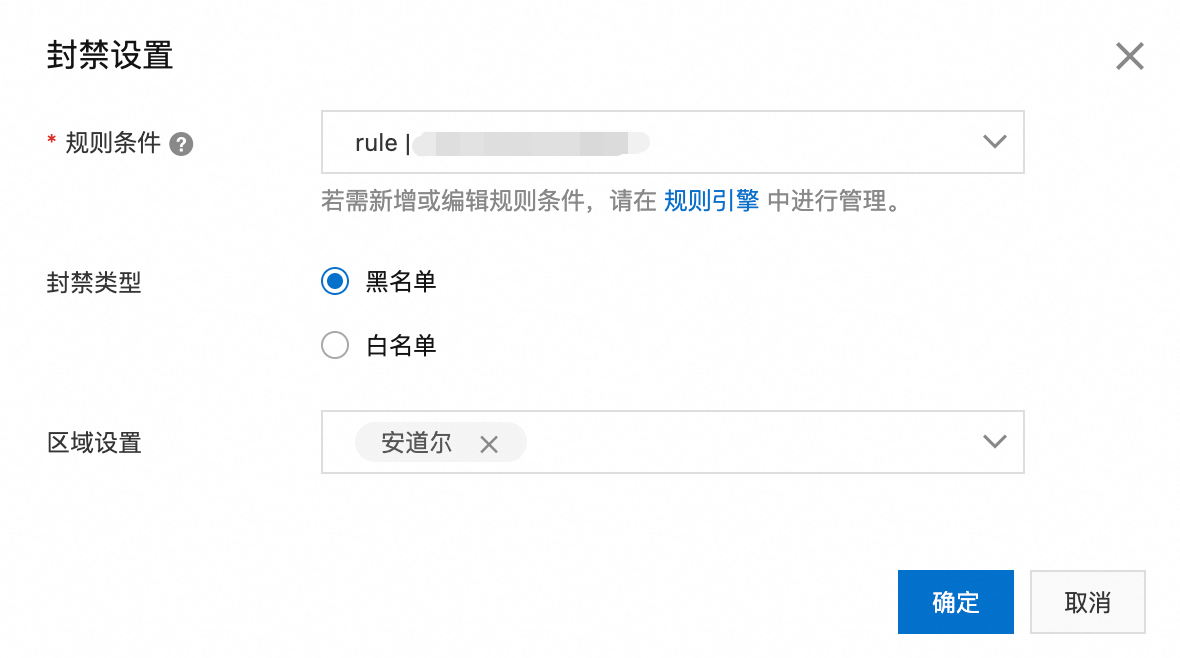
Task: Open the 规则引擎 link
Action: click(711, 201)
